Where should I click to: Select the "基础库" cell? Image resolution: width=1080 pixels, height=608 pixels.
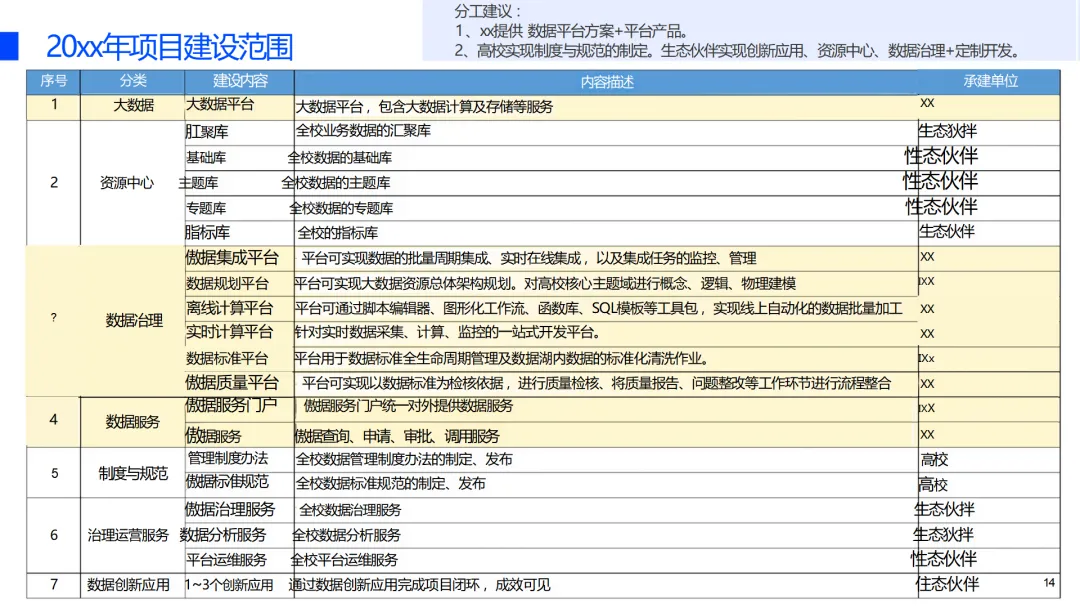206,158
